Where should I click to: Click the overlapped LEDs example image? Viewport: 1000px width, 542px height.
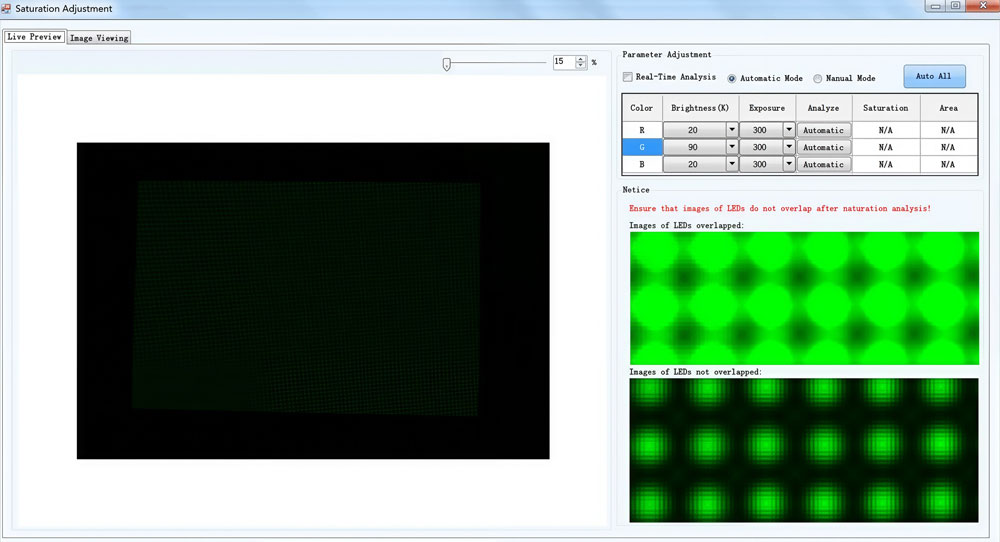click(x=804, y=298)
